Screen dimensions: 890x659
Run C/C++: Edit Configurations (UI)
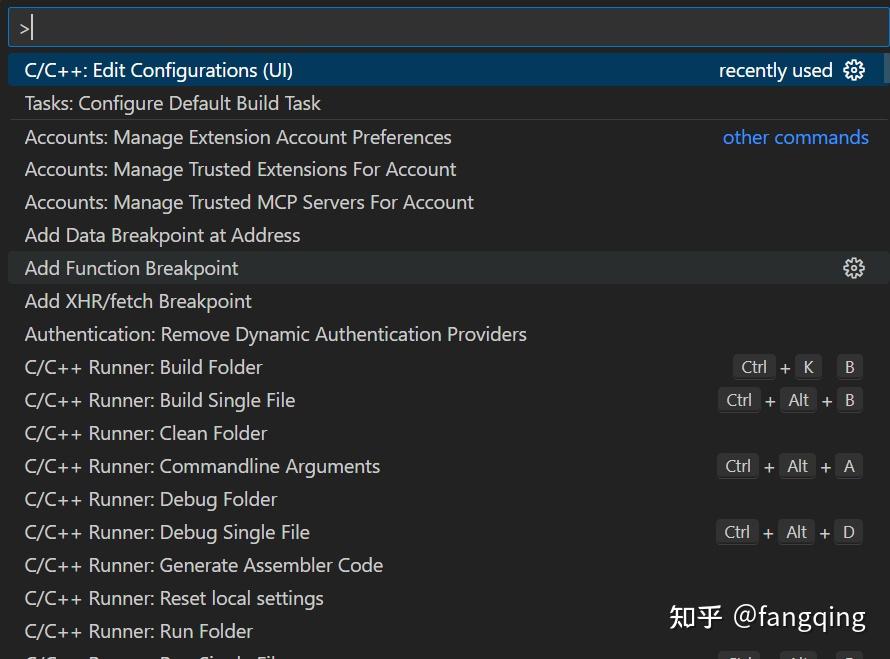tap(446, 70)
